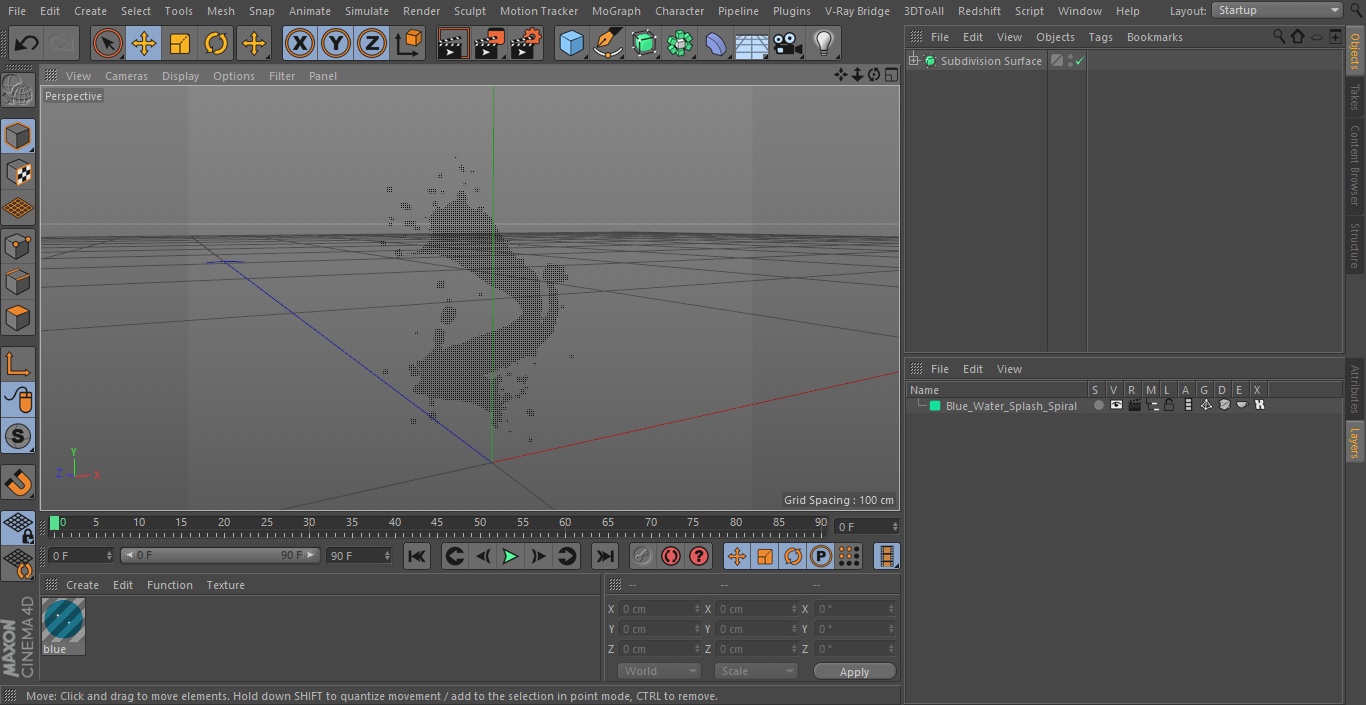Click the preview range slider bar
The height and width of the screenshot is (705, 1366).
coord(220,555)
